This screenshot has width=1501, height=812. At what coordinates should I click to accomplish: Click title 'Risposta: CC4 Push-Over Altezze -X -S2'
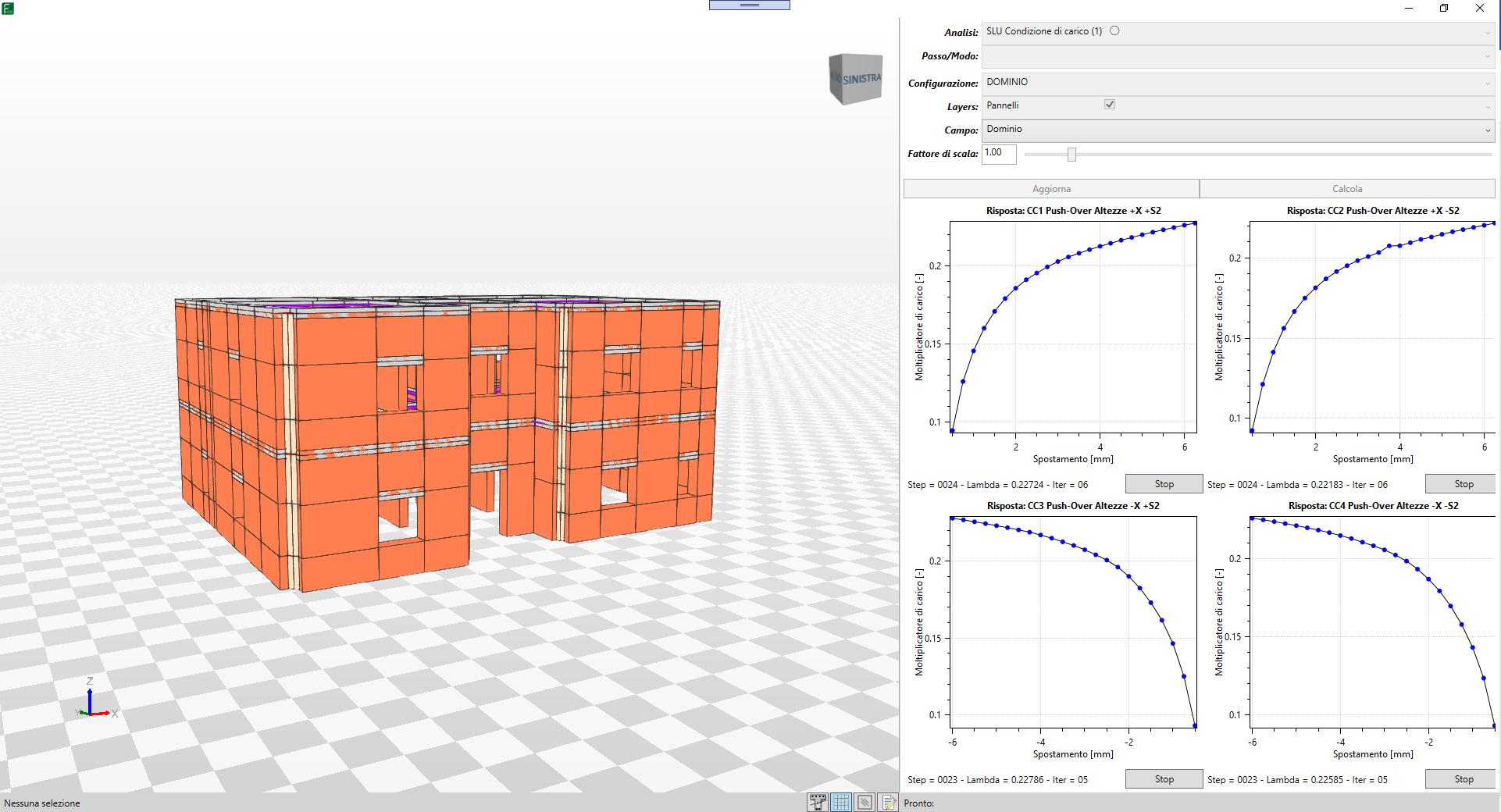pos(1373,506)
